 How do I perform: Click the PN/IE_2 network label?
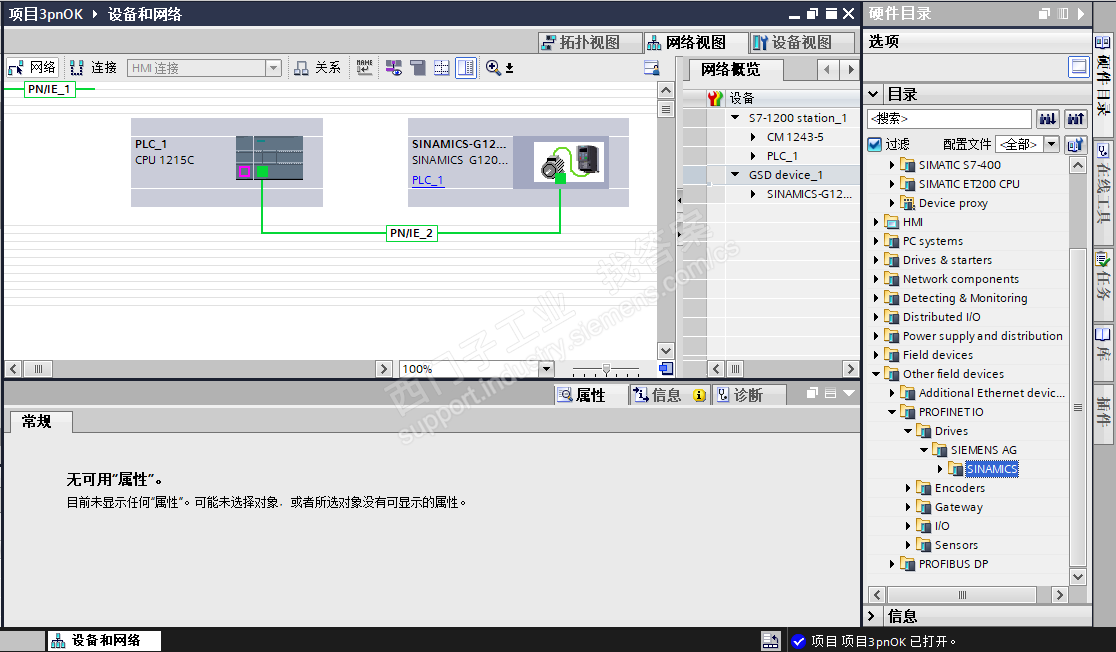coord(411,233)
